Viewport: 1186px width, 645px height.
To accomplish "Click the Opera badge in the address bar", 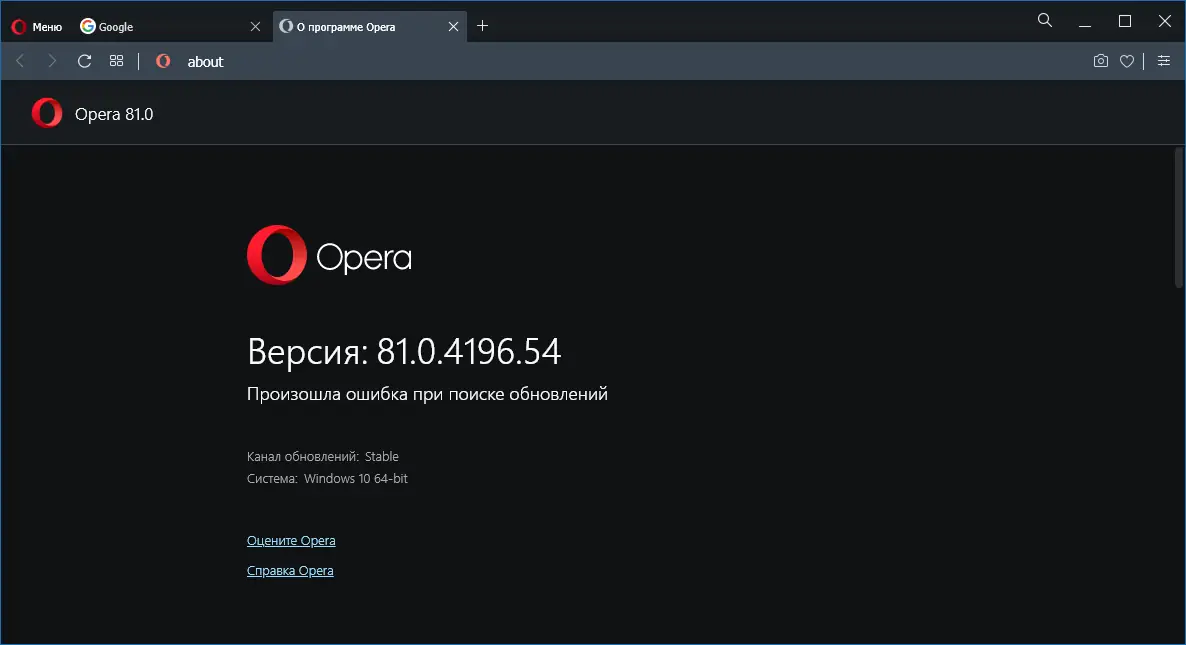I will (162, 61).
